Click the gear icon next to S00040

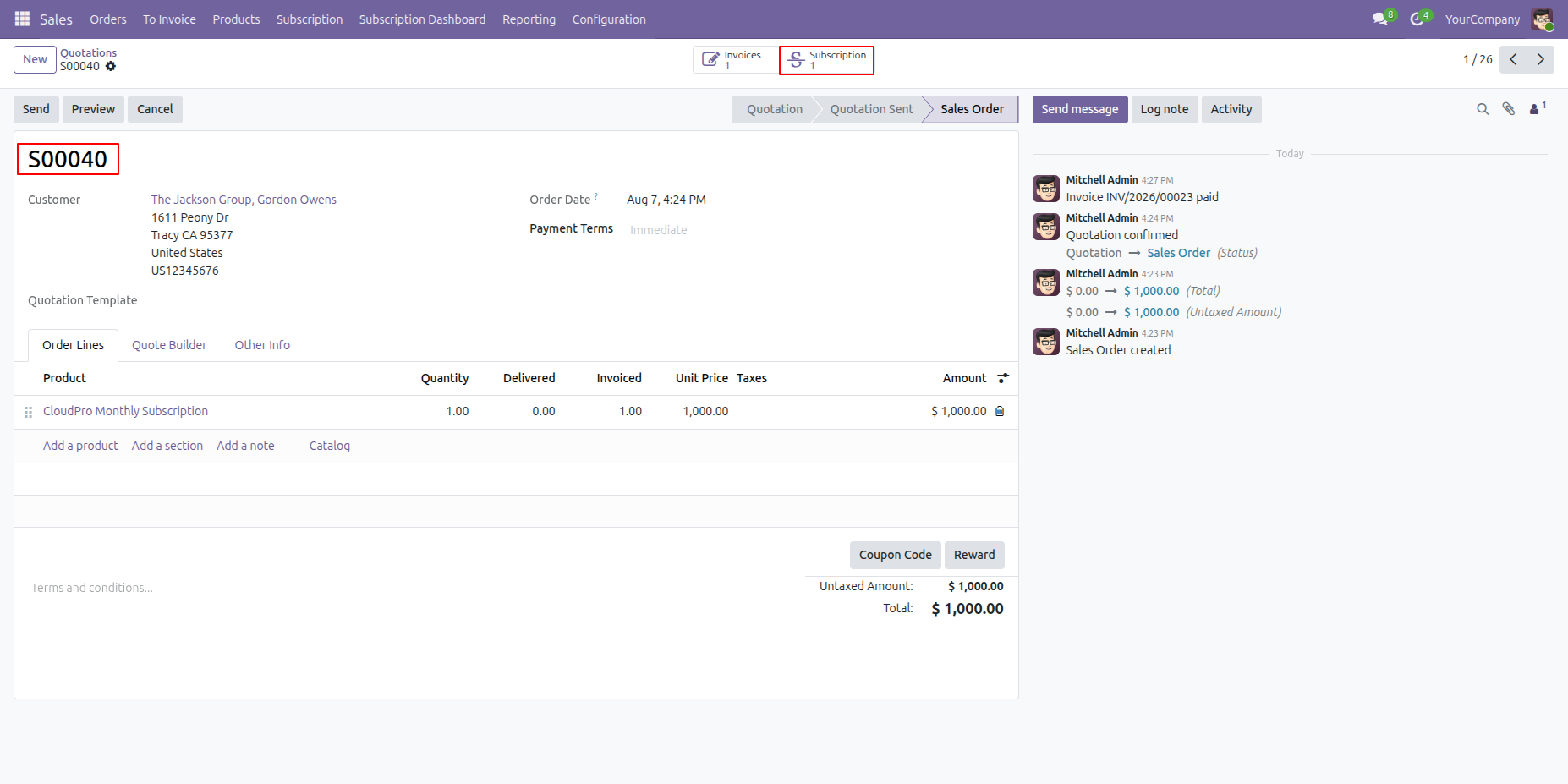tap(111, 66)
